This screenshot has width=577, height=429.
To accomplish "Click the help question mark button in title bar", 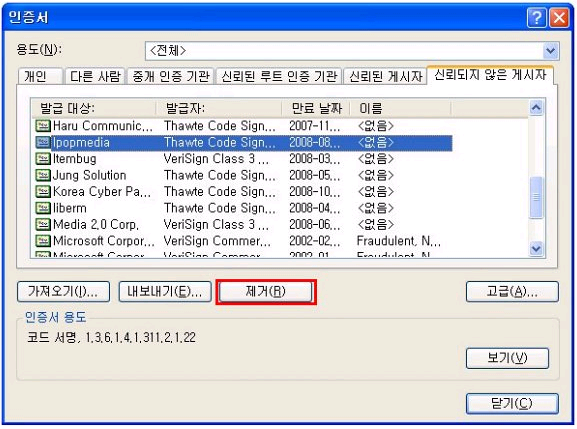I will coord(537,17).
